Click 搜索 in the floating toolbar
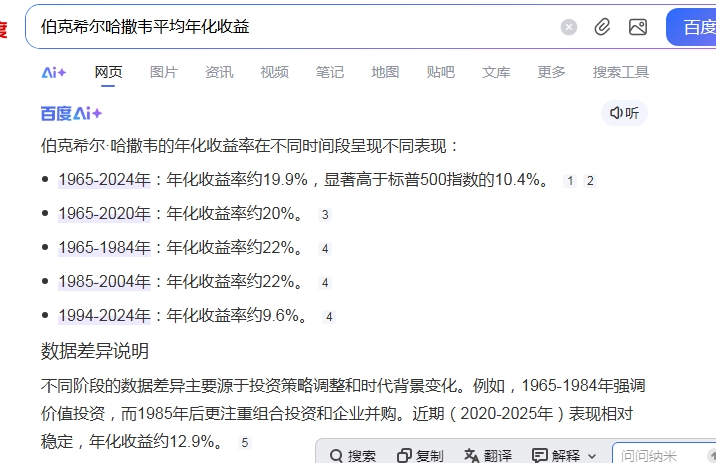 pyautogui.click(x=352, y=455)
